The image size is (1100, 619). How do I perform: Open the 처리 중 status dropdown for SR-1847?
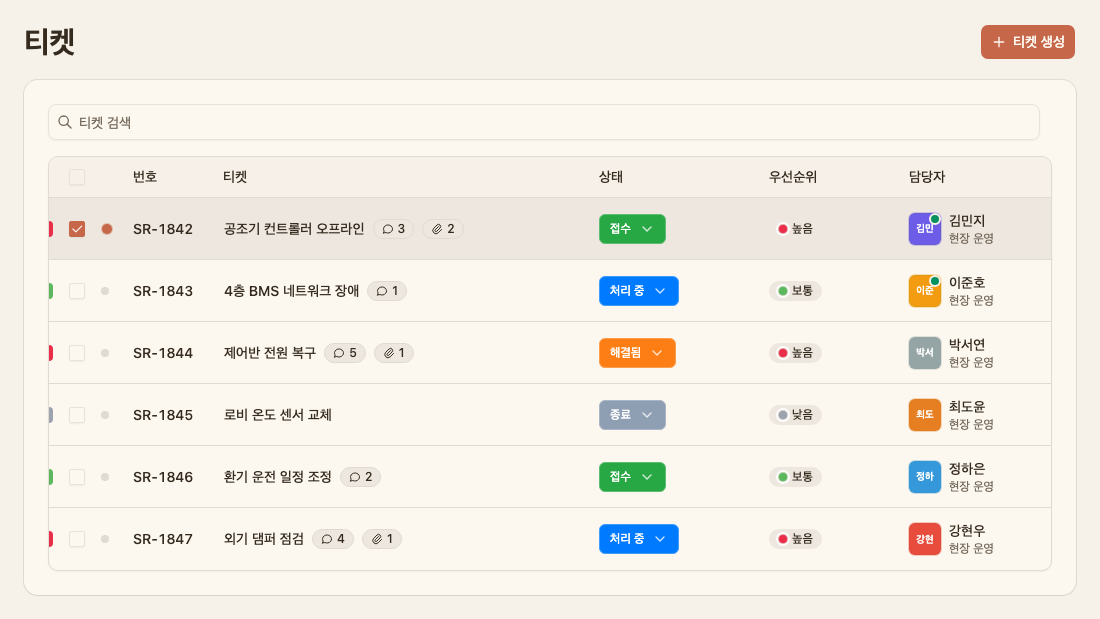point(638,539)
